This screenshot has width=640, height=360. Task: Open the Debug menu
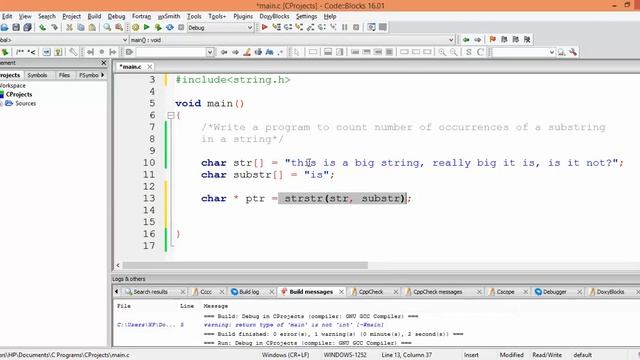click(116, 16)
